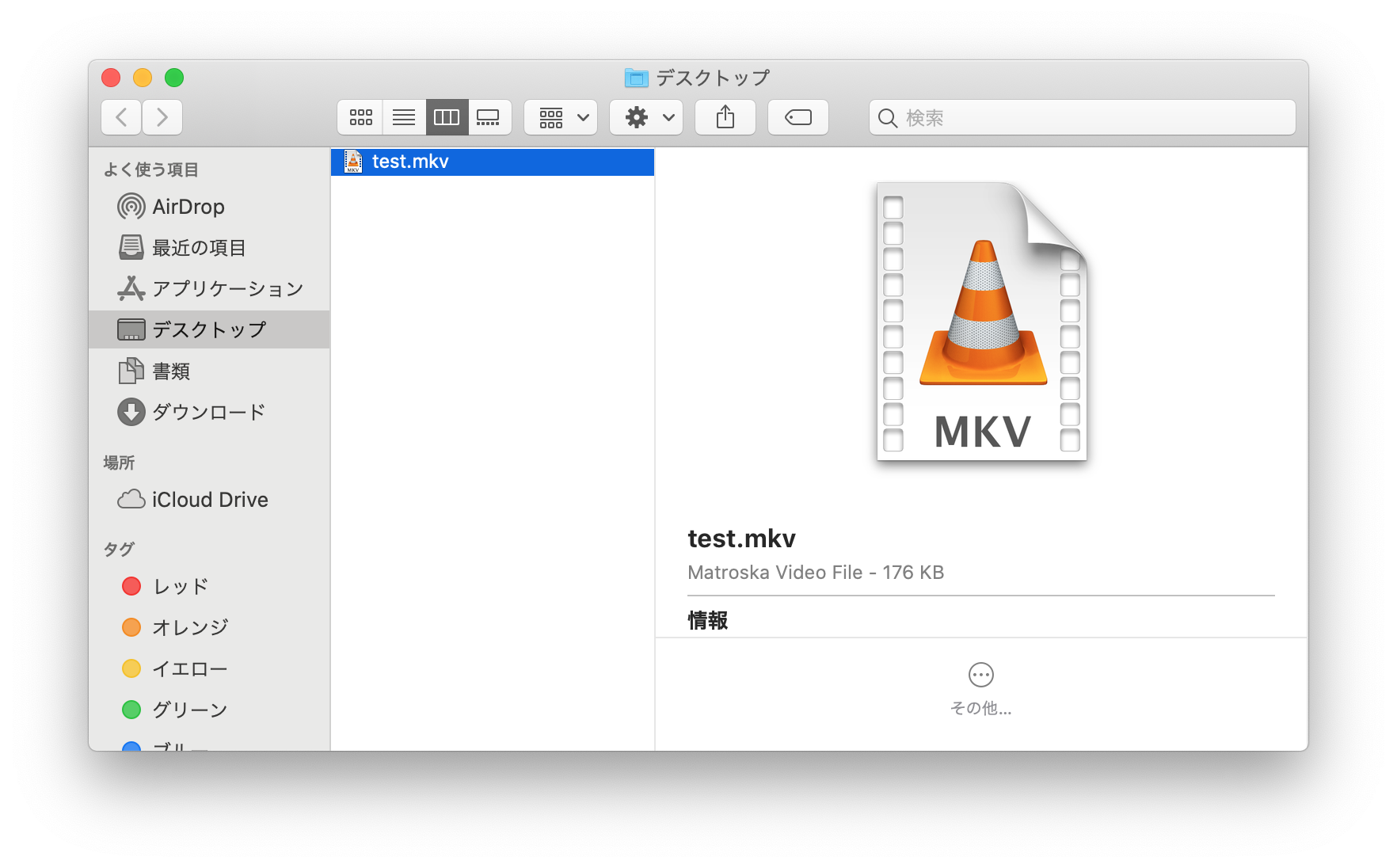Click the orange tag color dot

click(x=131, y=627)
